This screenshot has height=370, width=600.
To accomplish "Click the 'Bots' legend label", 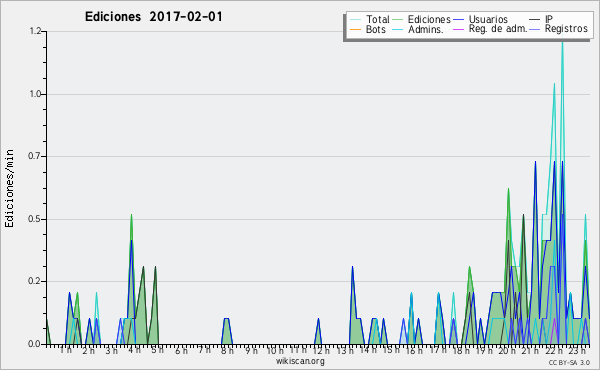I will 376,29.
